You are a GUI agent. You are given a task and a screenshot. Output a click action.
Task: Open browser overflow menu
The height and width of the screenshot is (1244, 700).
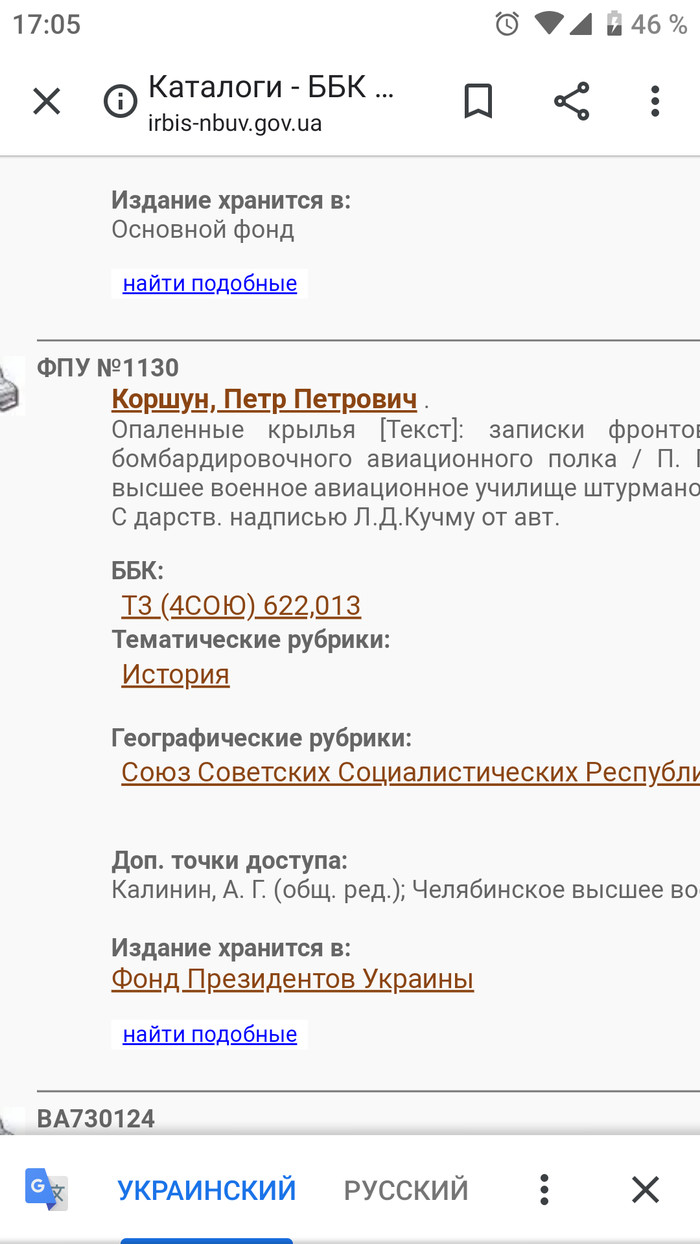point(655,101)
